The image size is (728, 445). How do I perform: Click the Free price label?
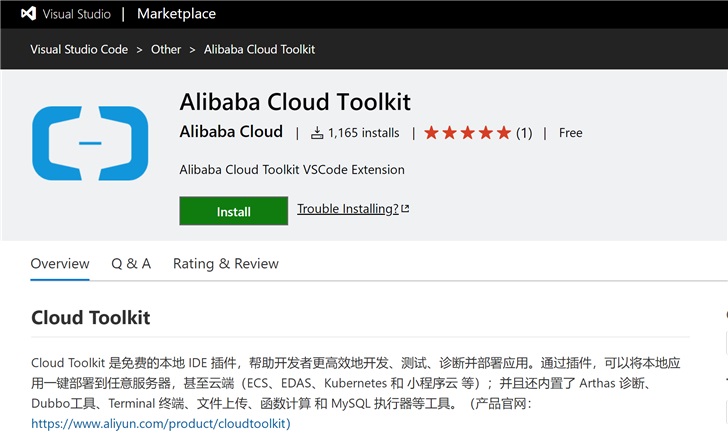(570, 133)
